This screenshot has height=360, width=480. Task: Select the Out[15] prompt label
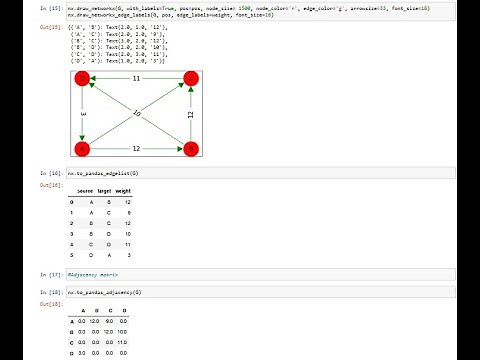pyautogui.click(x=51, y=27)
